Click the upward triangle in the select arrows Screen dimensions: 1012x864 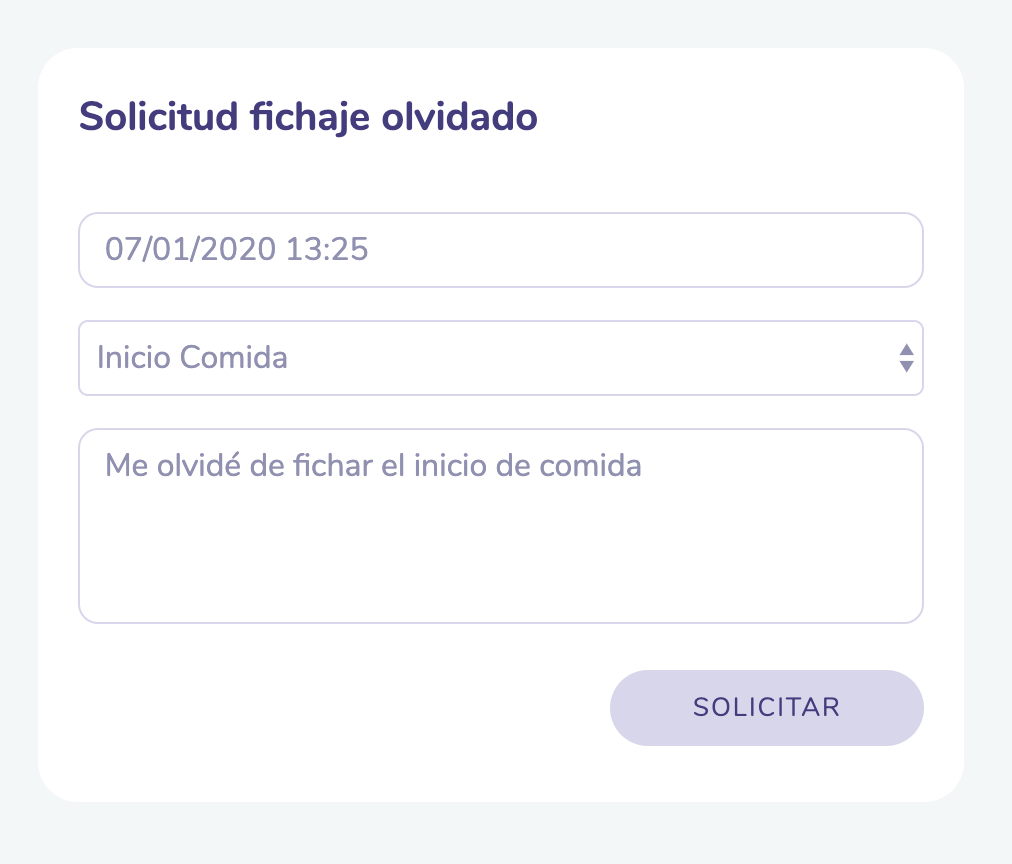pyautogui.click(x=906, y=350)
